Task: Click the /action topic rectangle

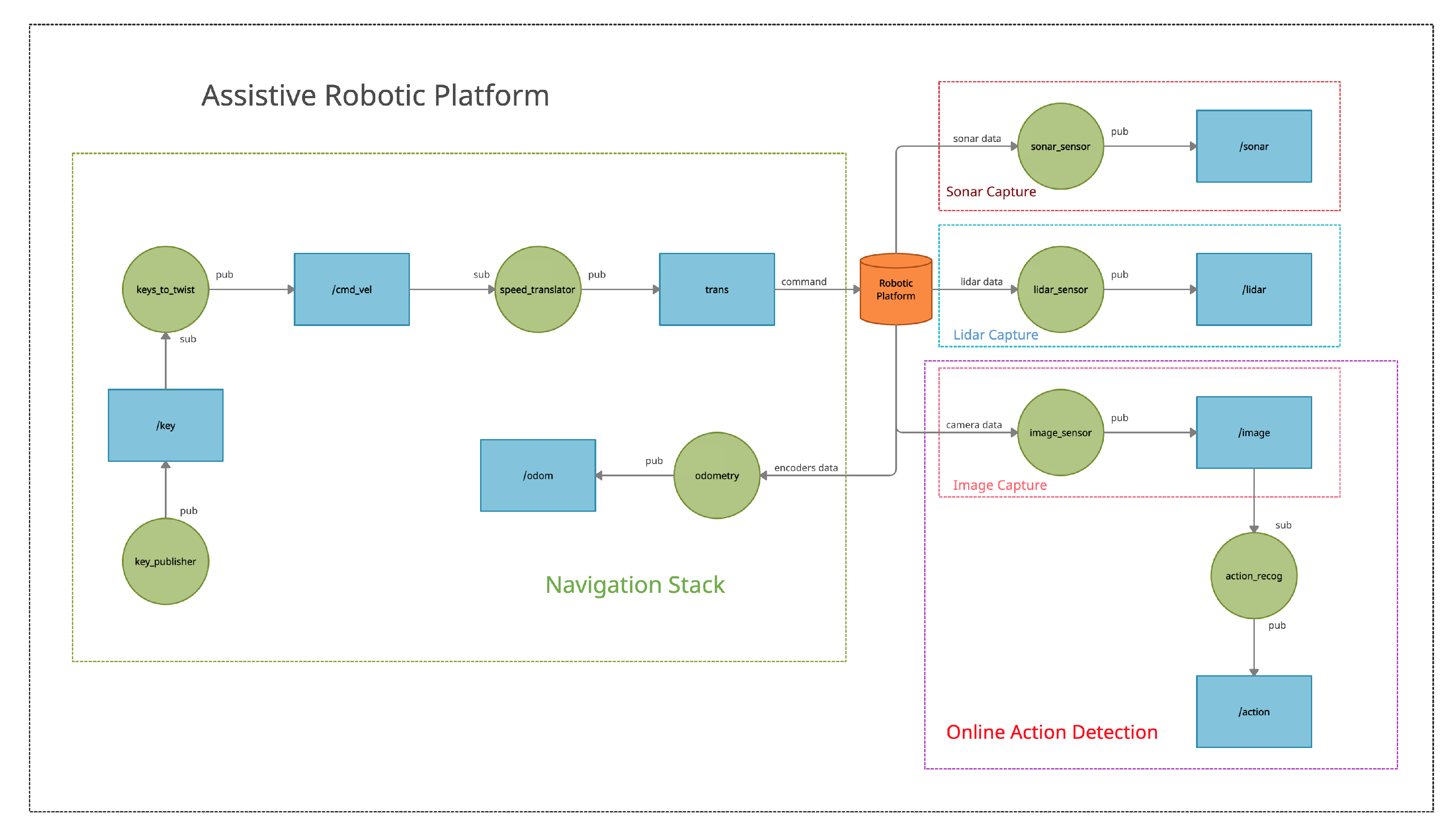Action: coord(1253,712)
